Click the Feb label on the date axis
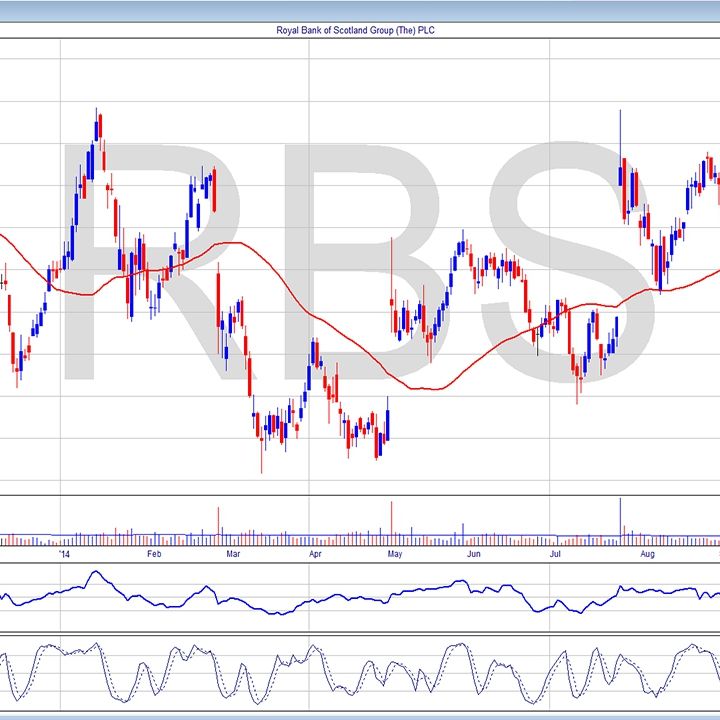This screenshot has height=720, width=720. [154, 553]
